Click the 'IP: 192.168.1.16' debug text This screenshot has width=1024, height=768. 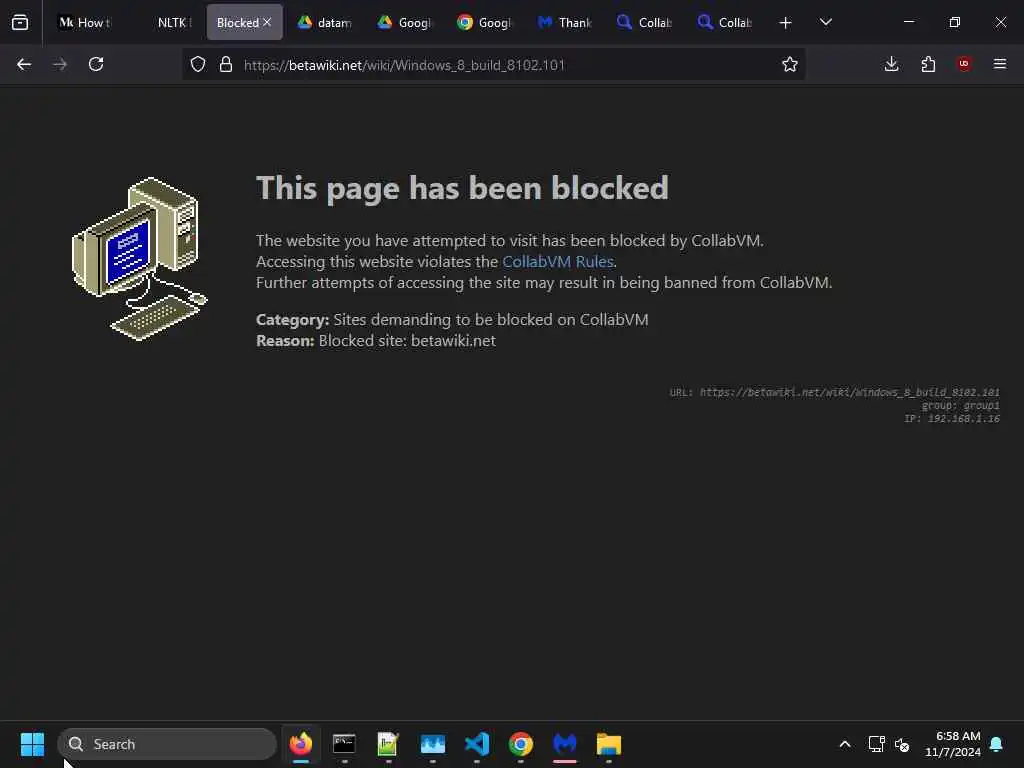tap(952, 419)
